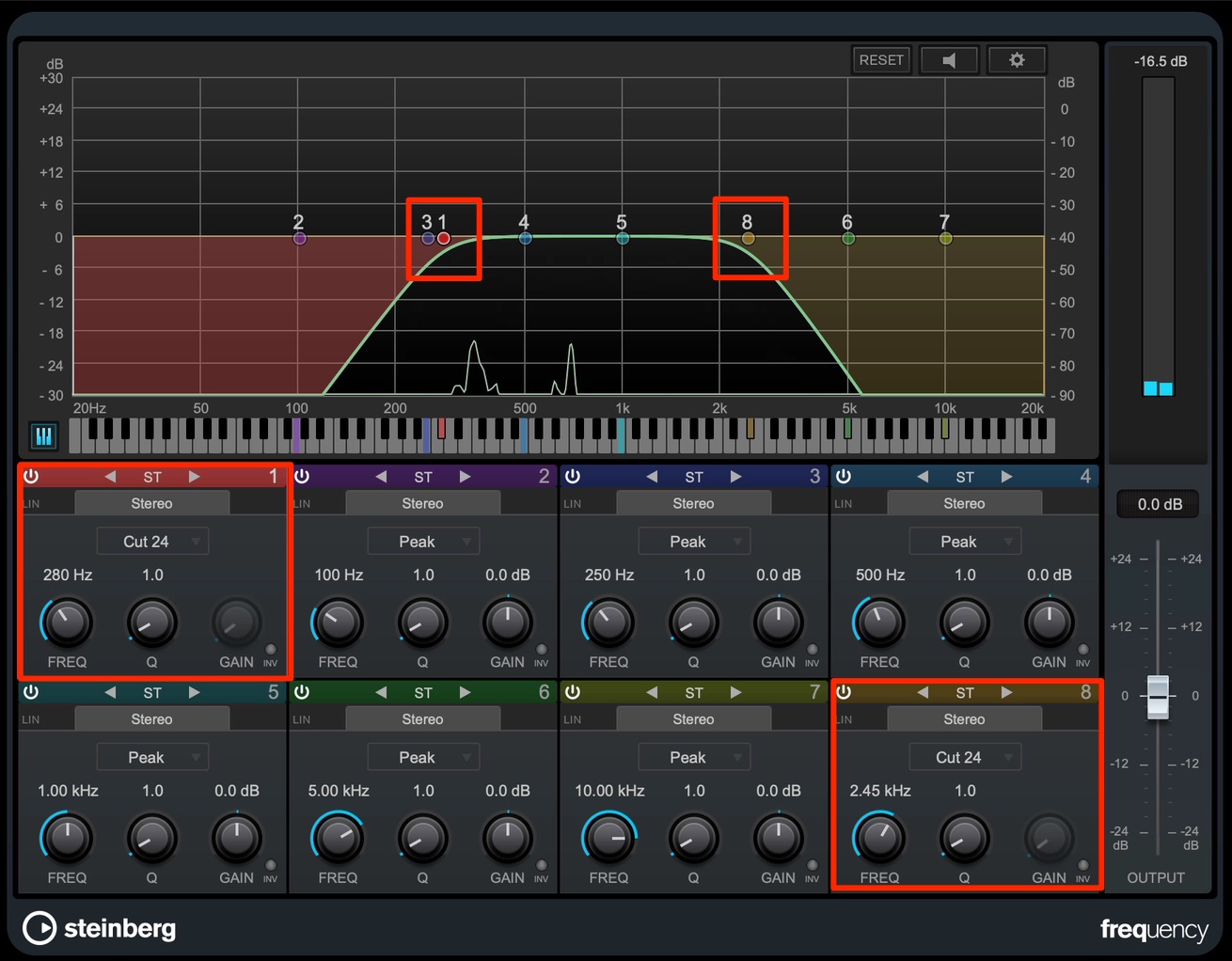The image size is (1232, 961).
Task: Click band 6 next channel arrow
Action: (465, 693)
